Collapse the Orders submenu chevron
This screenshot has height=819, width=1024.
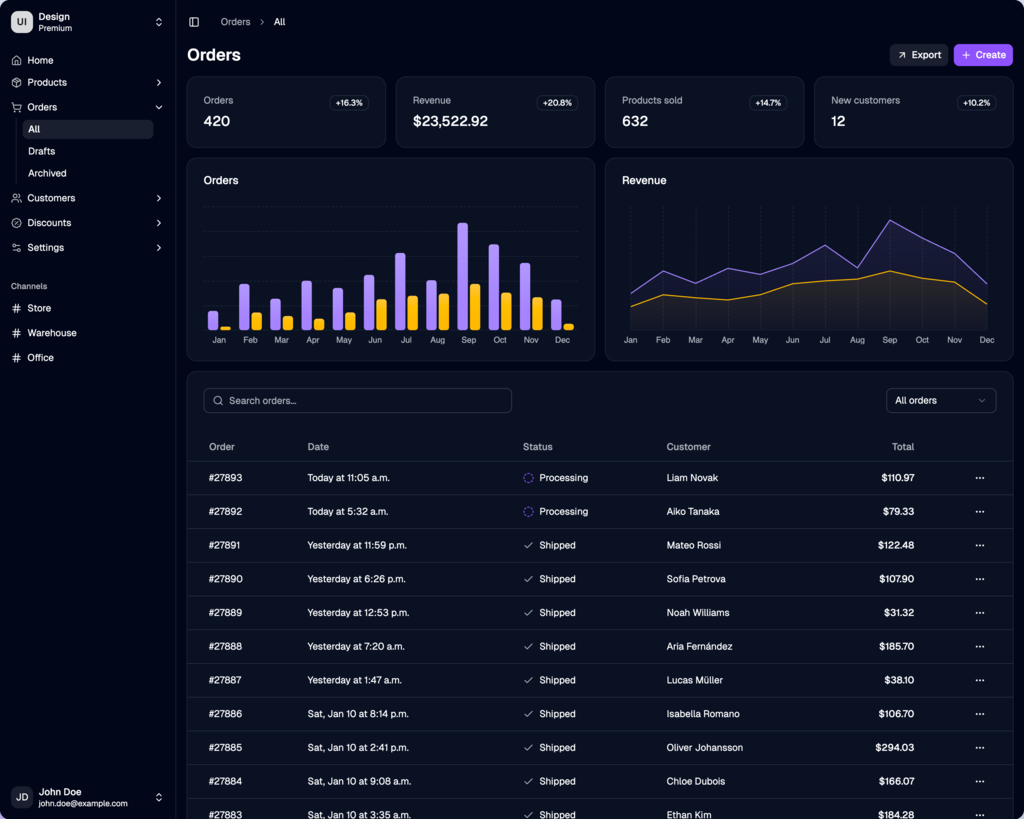pyautogui.click(x=159, y=107)
